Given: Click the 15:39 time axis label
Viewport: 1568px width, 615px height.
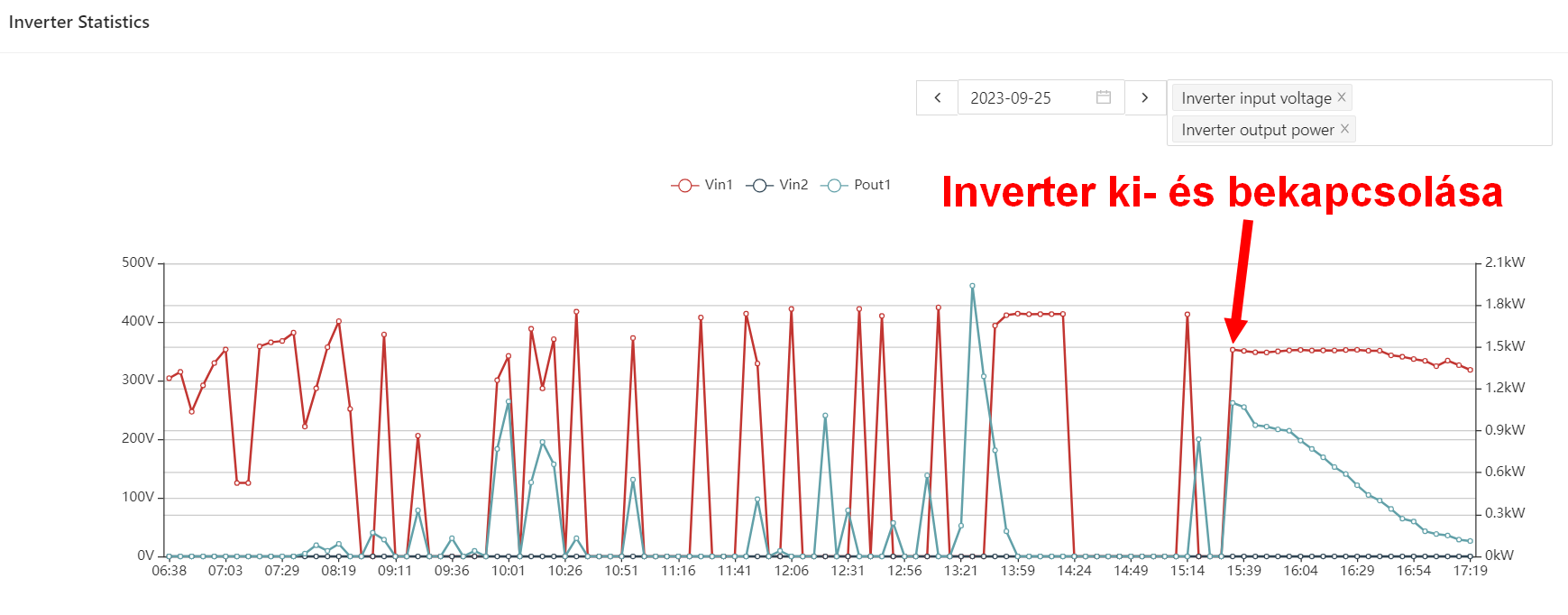Looking at the screenshot, I should click(1244, 571).
